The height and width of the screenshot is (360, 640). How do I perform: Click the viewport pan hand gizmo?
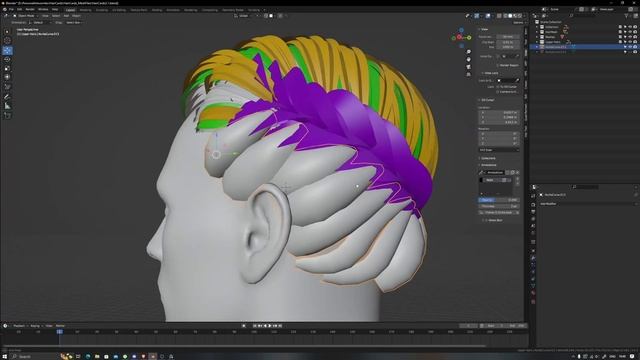tap(469, 59)
